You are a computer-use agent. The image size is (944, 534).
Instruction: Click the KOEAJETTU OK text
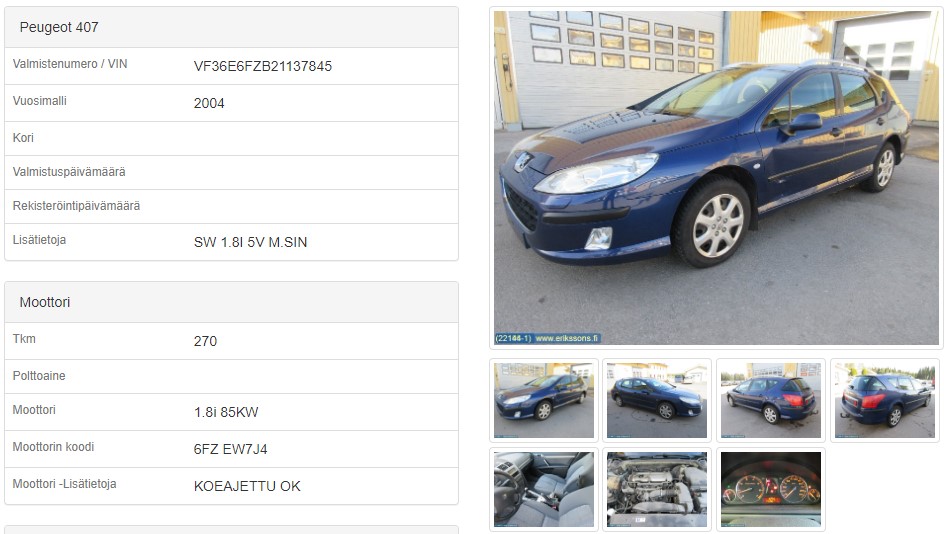[x=247, y=486]
